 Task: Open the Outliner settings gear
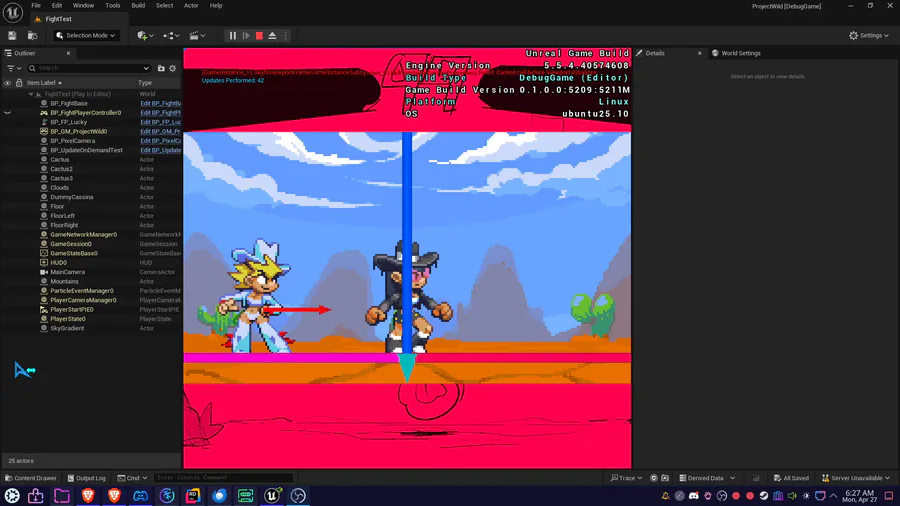pyautogui.click(x=173, y=68)
